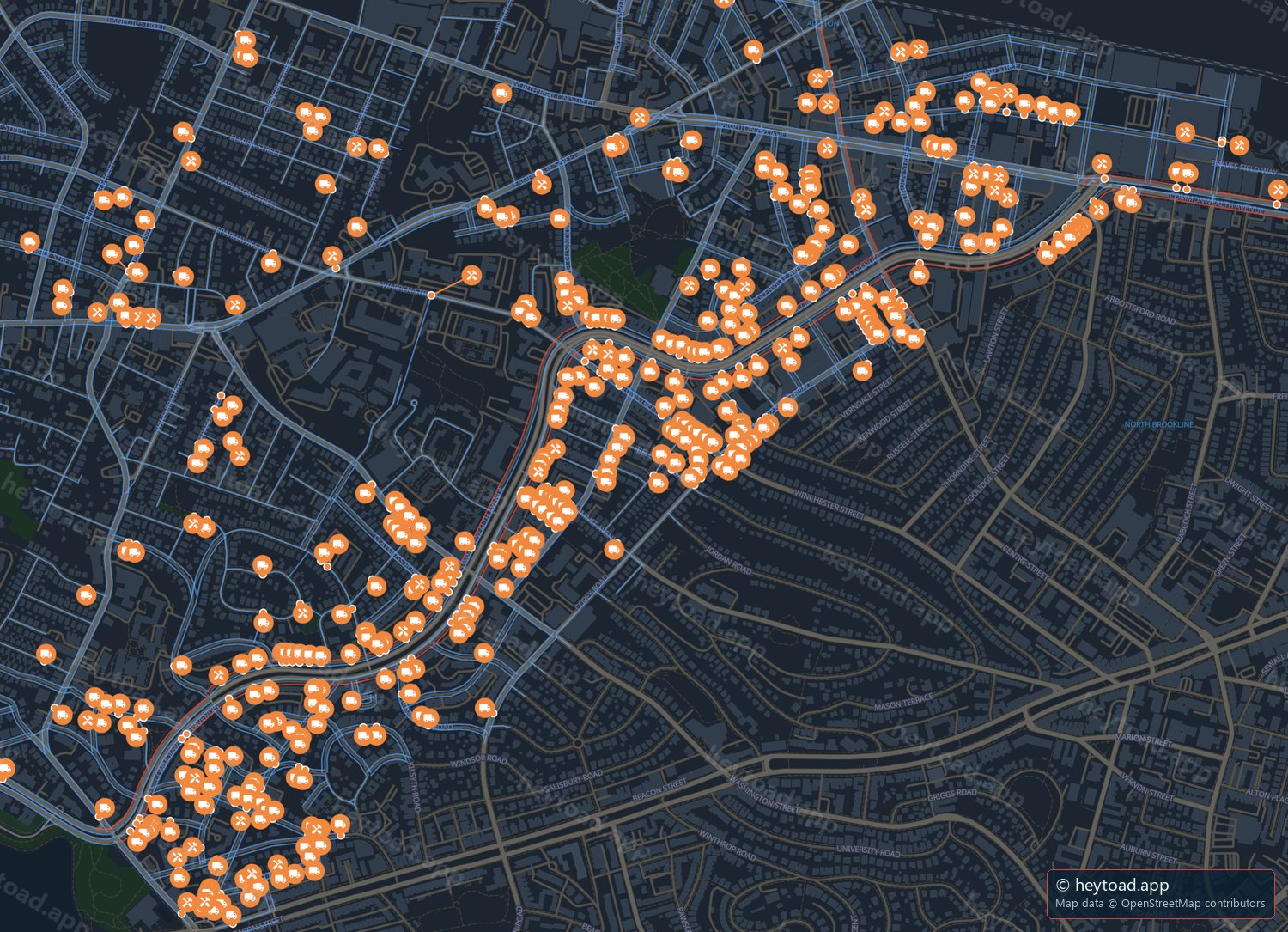This screenshot has height=932, width=1288.
Task: Click the Winchester Street label
Action: click(829, 503)
